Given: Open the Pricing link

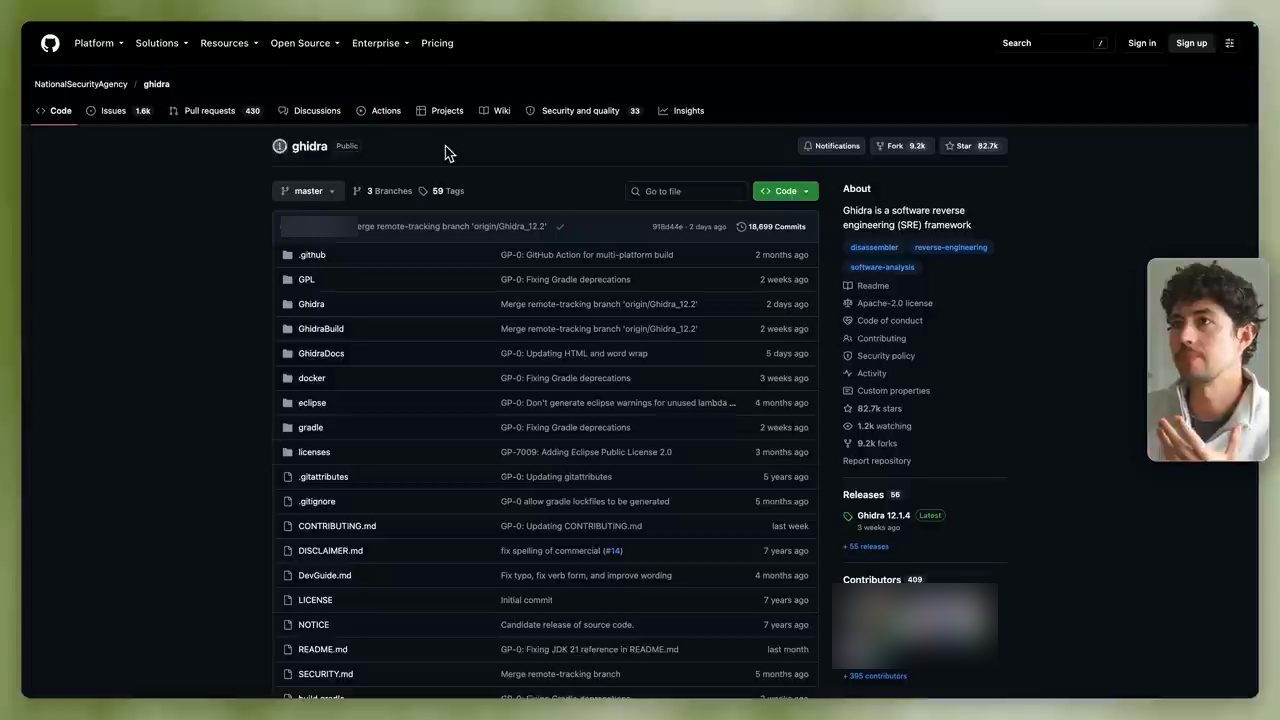Looking at the screenshot, I should click(437, 43).
